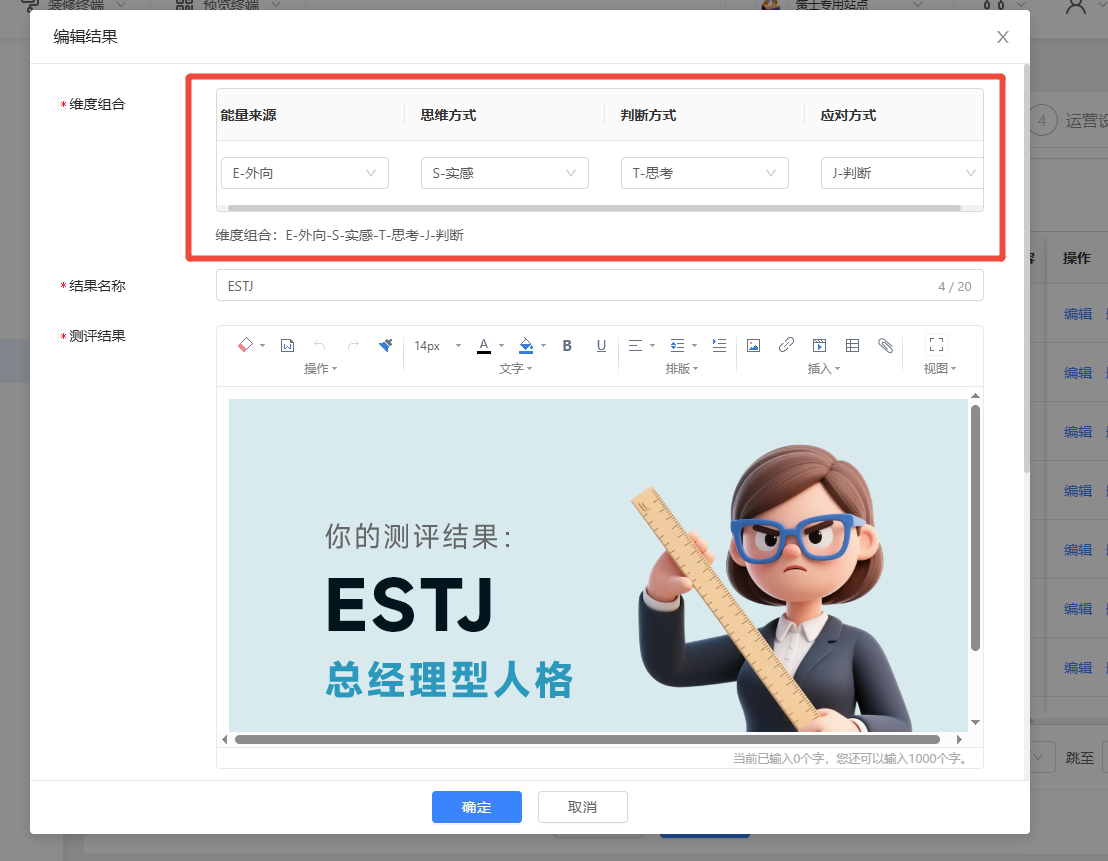Click the insert video icon
The width and height of the screenshot is (1108, 861).
coord(819,345)
